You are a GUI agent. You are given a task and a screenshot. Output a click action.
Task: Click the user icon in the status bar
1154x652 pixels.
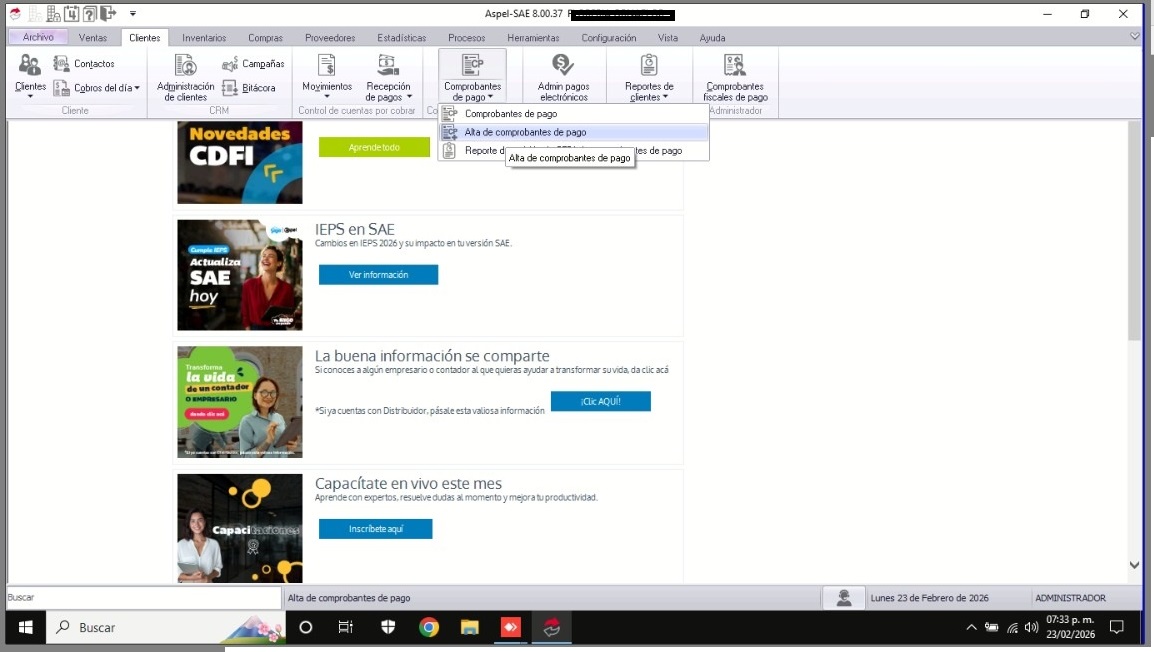[843, 598]
